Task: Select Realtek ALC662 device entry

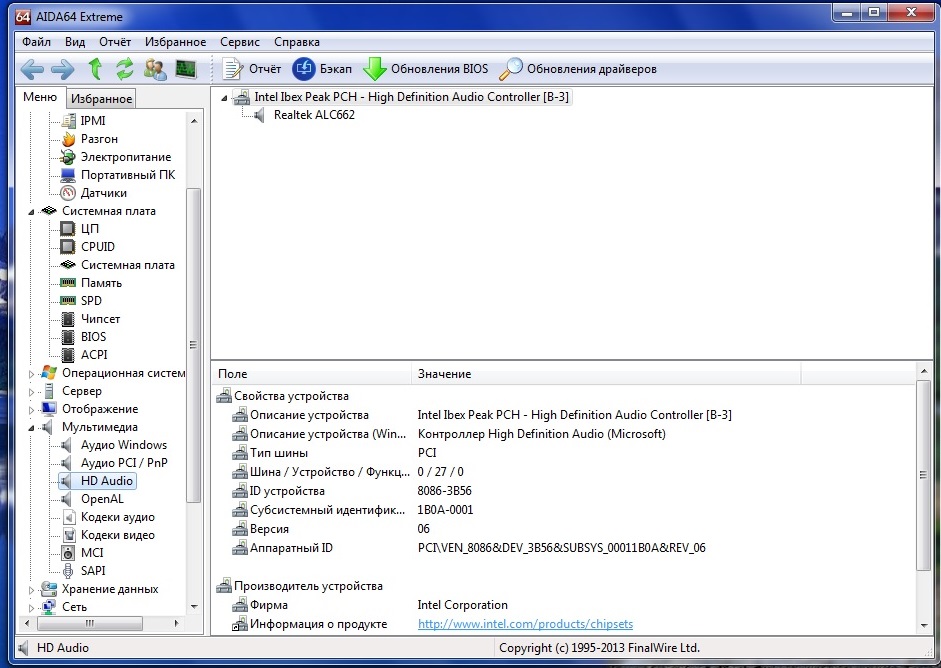Action: (x=314, y=115)
